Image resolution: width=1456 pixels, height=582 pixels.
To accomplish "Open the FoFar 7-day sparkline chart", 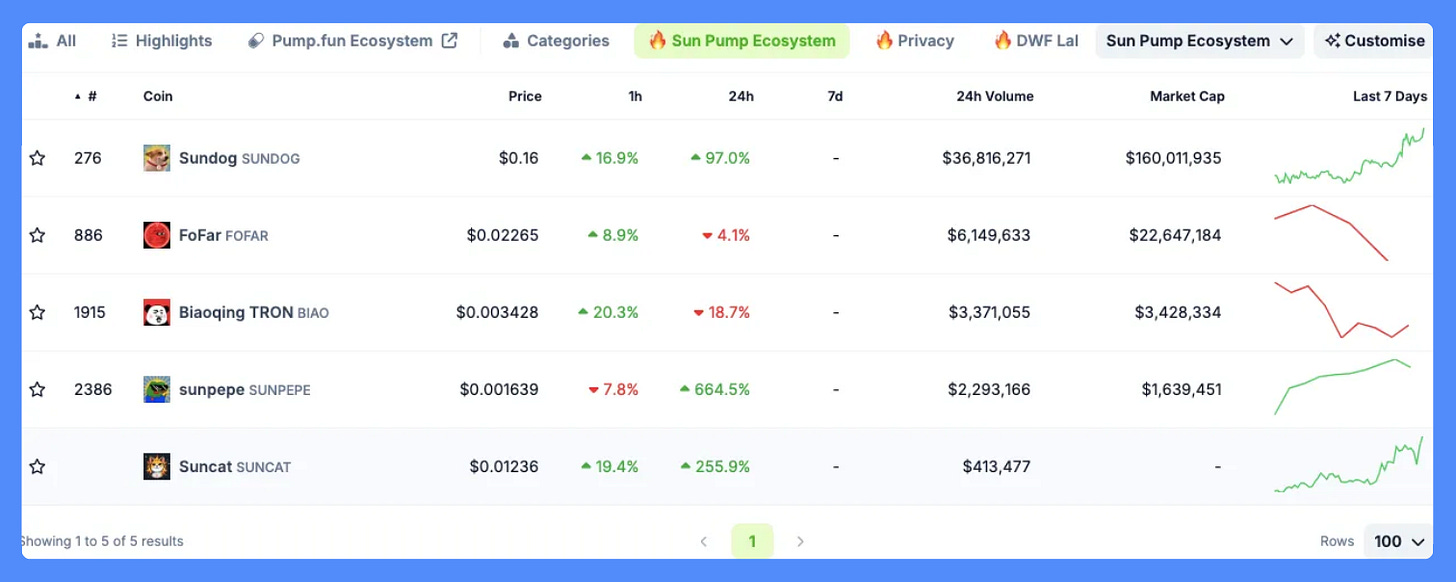I will [1331, 233].
